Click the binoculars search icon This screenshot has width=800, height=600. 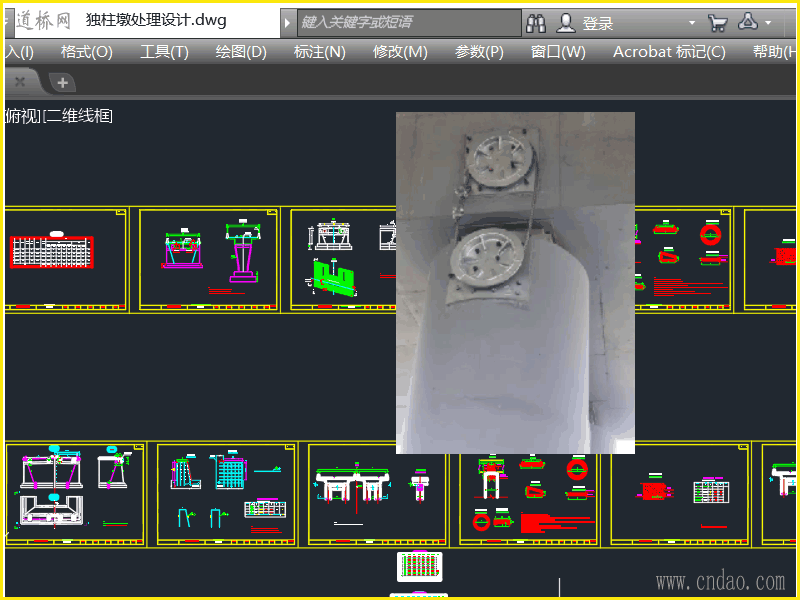pos(536,23)
